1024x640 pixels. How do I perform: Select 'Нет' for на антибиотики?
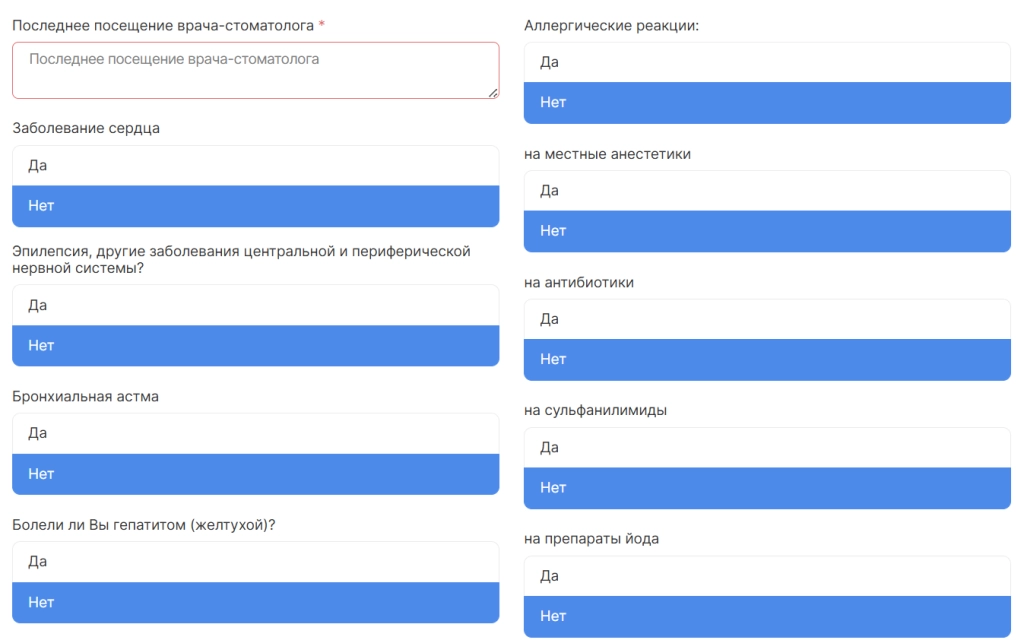767,360
